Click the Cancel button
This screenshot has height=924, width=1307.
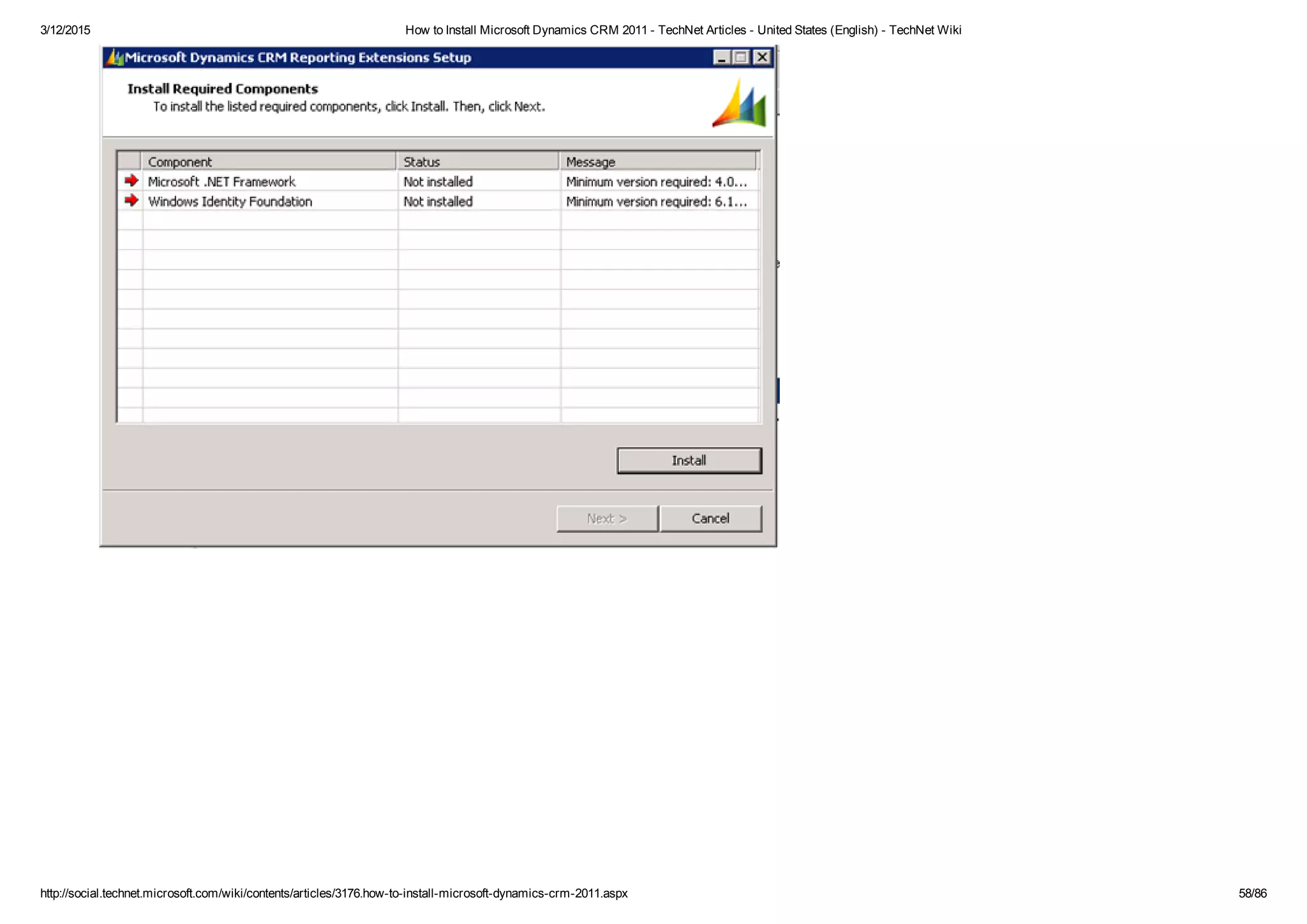pyautogui.click(x=710, y=518)
